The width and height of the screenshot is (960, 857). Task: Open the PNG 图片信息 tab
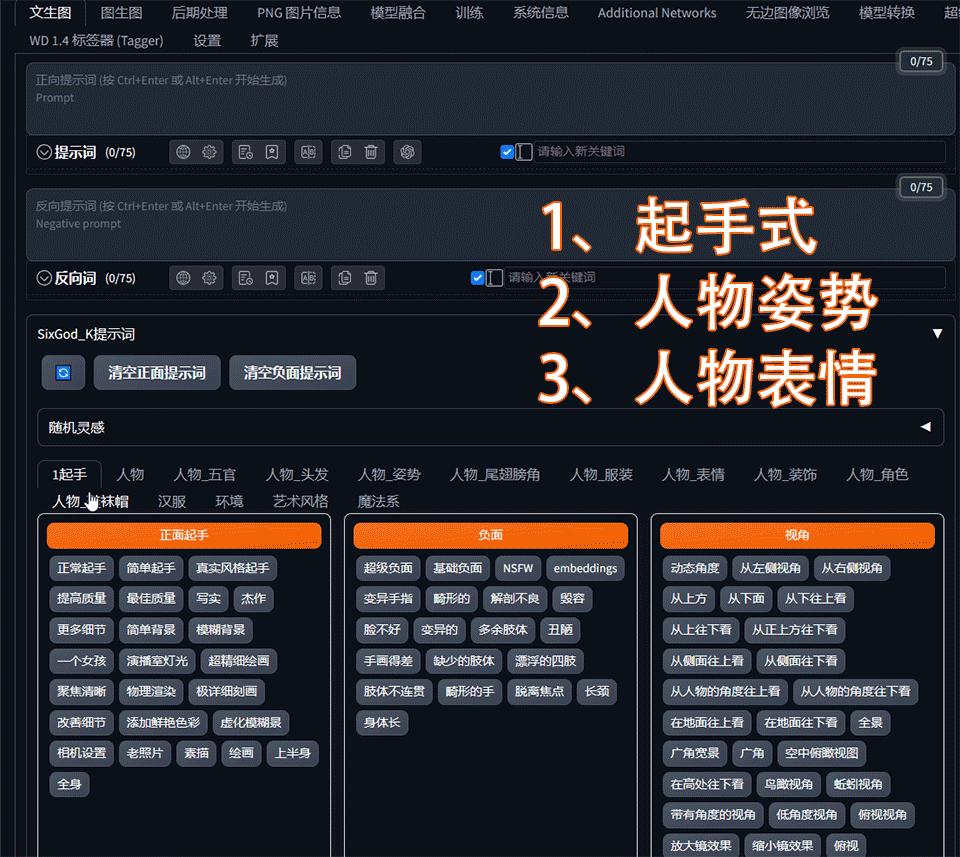click(299, 13)
